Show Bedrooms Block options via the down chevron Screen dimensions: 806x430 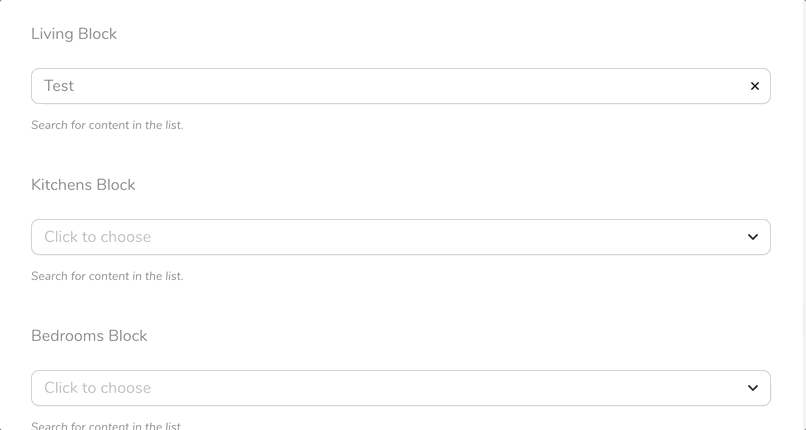753,388
